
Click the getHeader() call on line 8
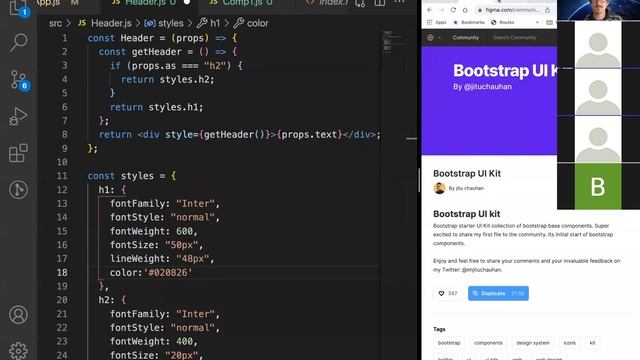point(234,135)
